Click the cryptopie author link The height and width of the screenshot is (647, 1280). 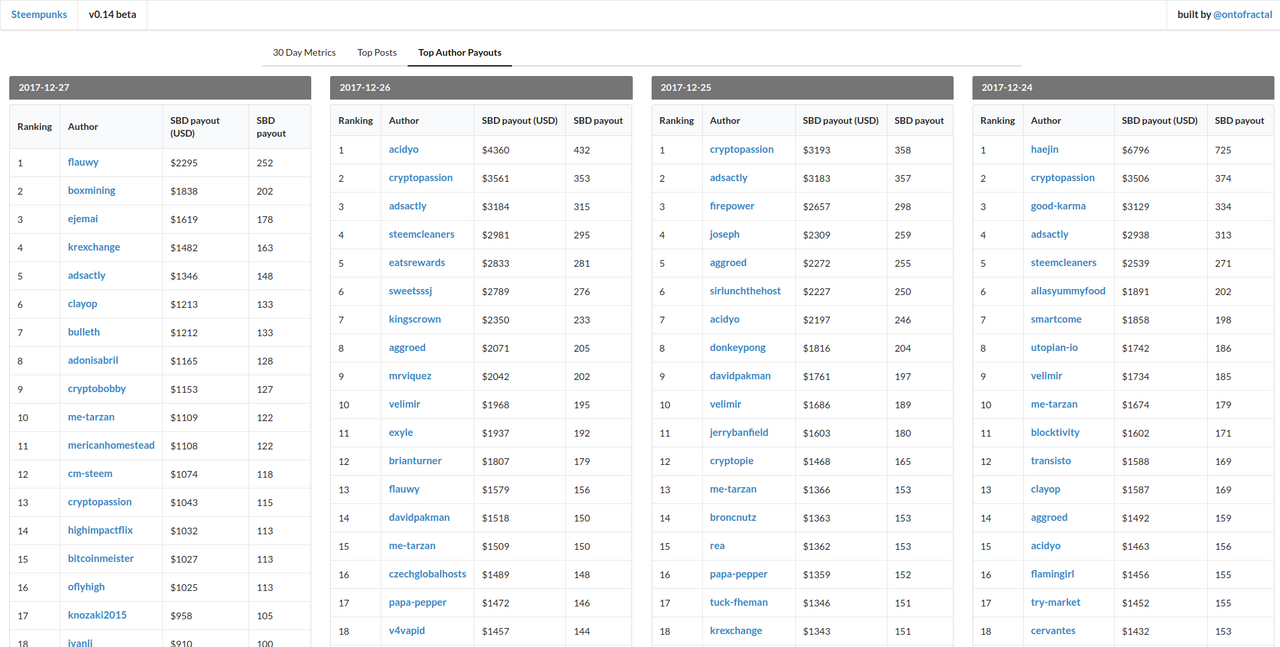(732, 461)
